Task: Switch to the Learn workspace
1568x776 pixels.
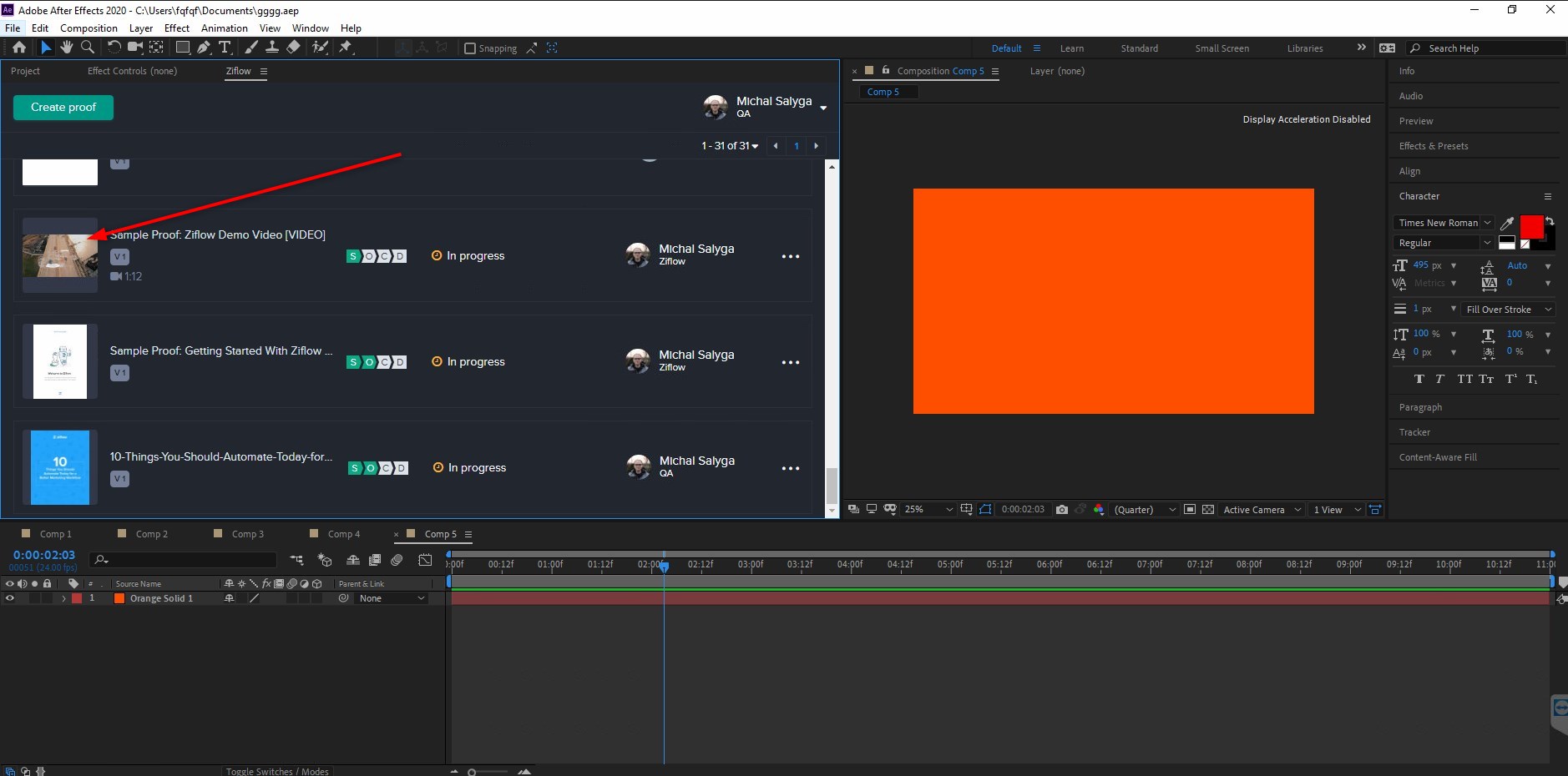Action: (1071, 48)
